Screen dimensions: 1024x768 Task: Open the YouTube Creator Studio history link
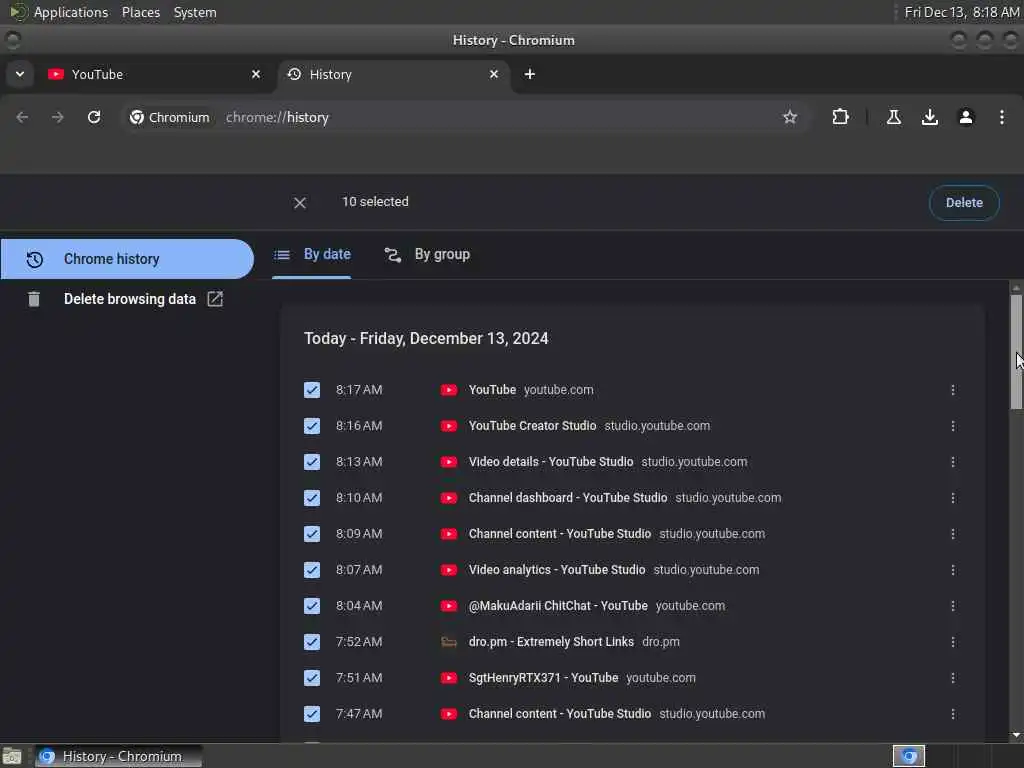(532, 426)
